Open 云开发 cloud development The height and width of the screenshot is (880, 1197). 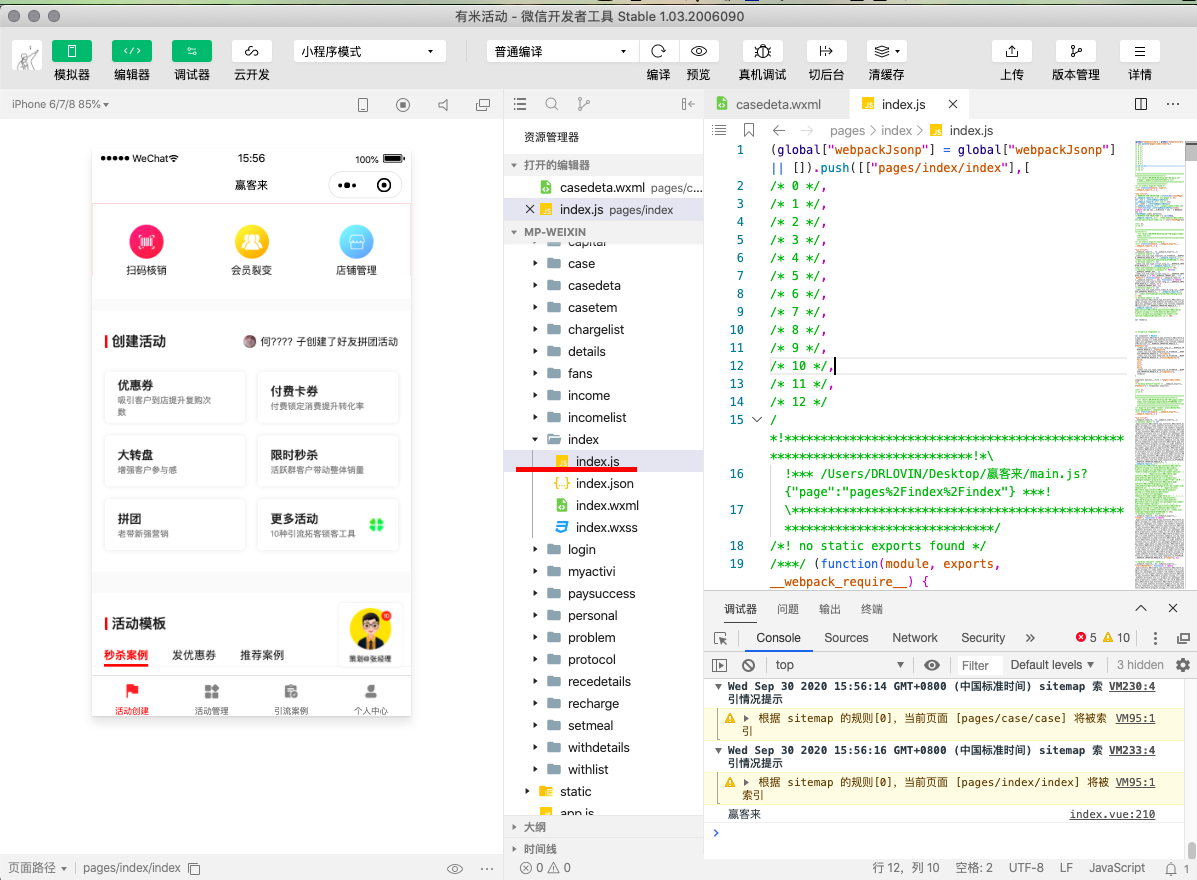click(251, 51)
